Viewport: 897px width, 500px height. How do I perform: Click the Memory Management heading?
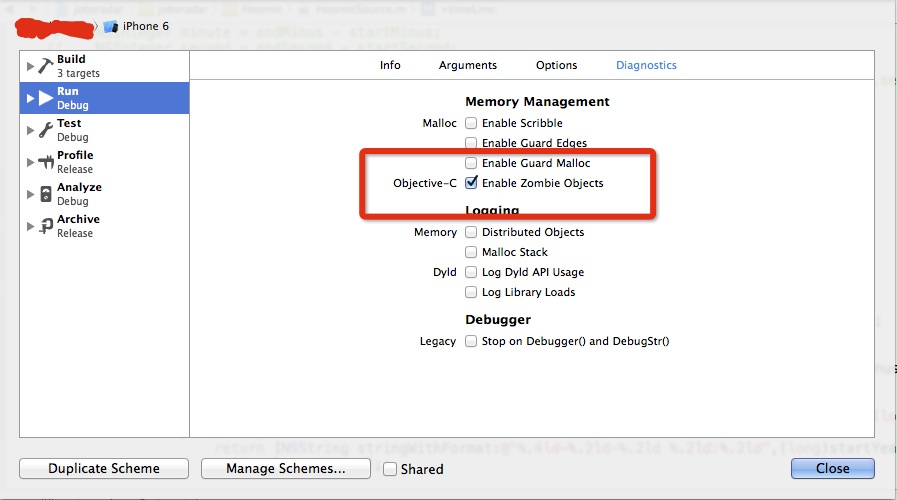537,102
